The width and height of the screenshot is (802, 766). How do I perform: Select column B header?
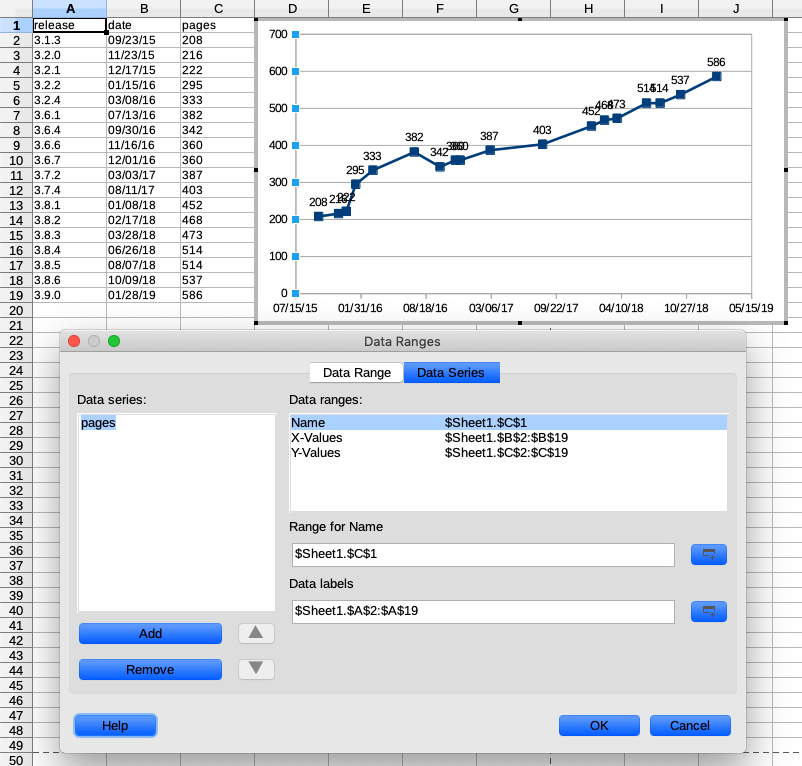click(x=143, y=8)
